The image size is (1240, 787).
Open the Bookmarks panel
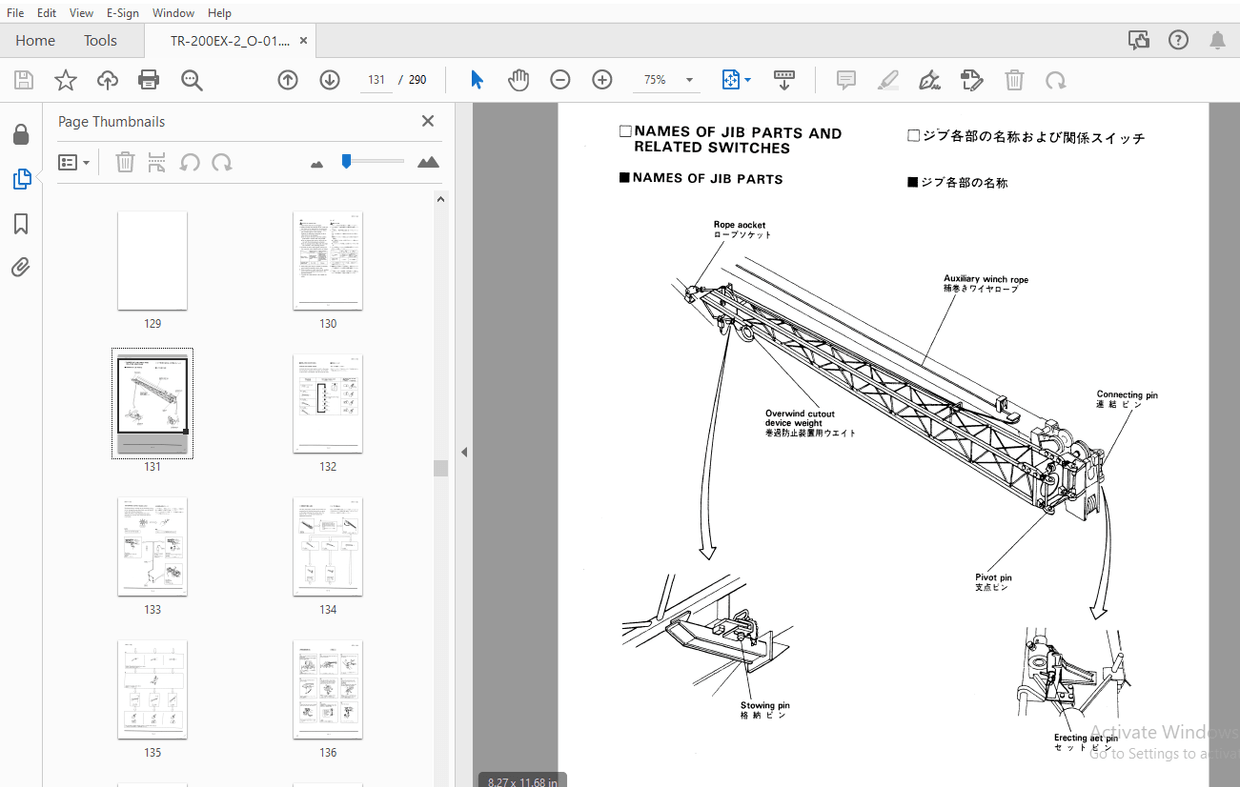pos(21,224)
